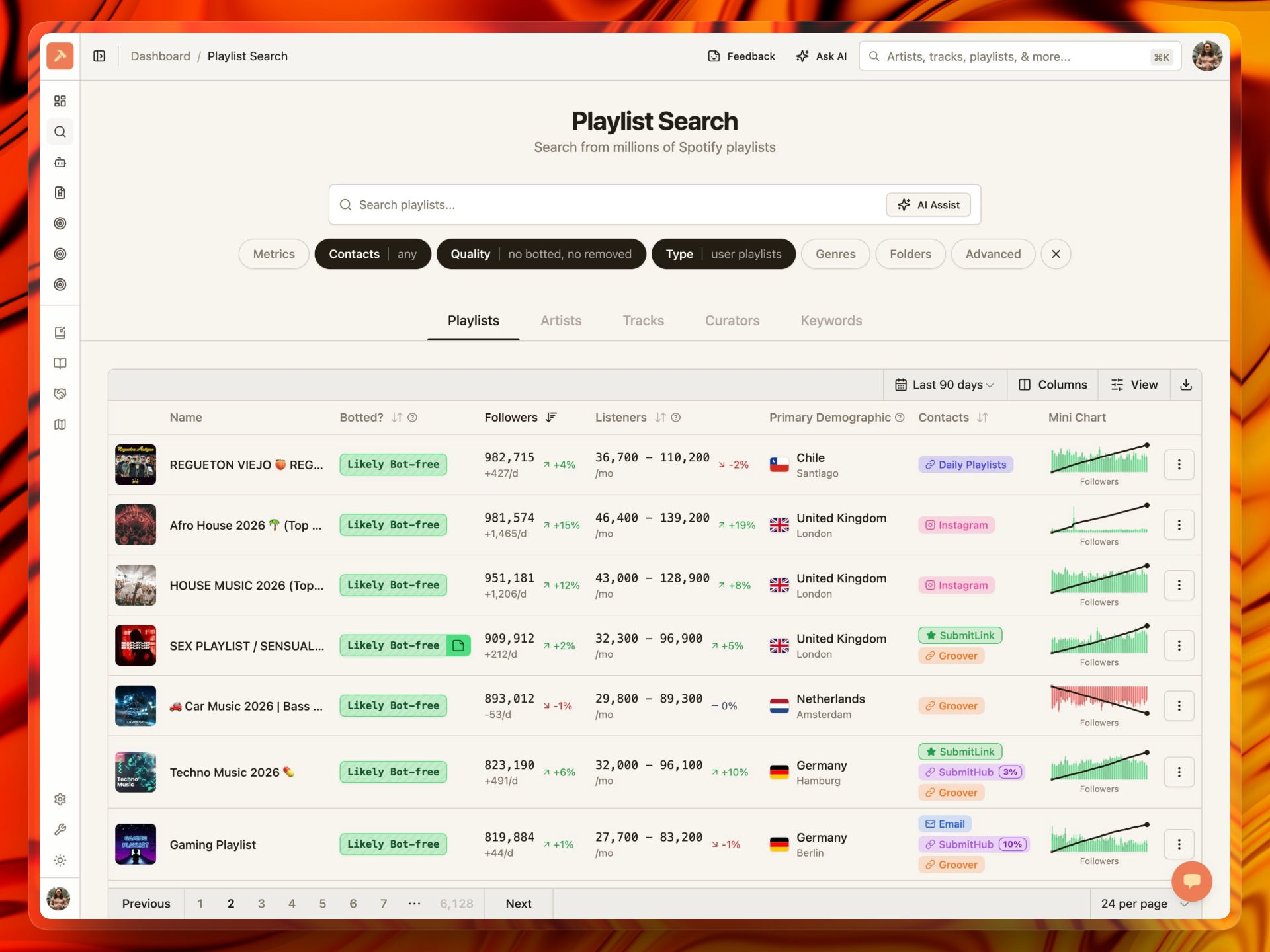Click the orange app logo icon

tap(60, 56)
